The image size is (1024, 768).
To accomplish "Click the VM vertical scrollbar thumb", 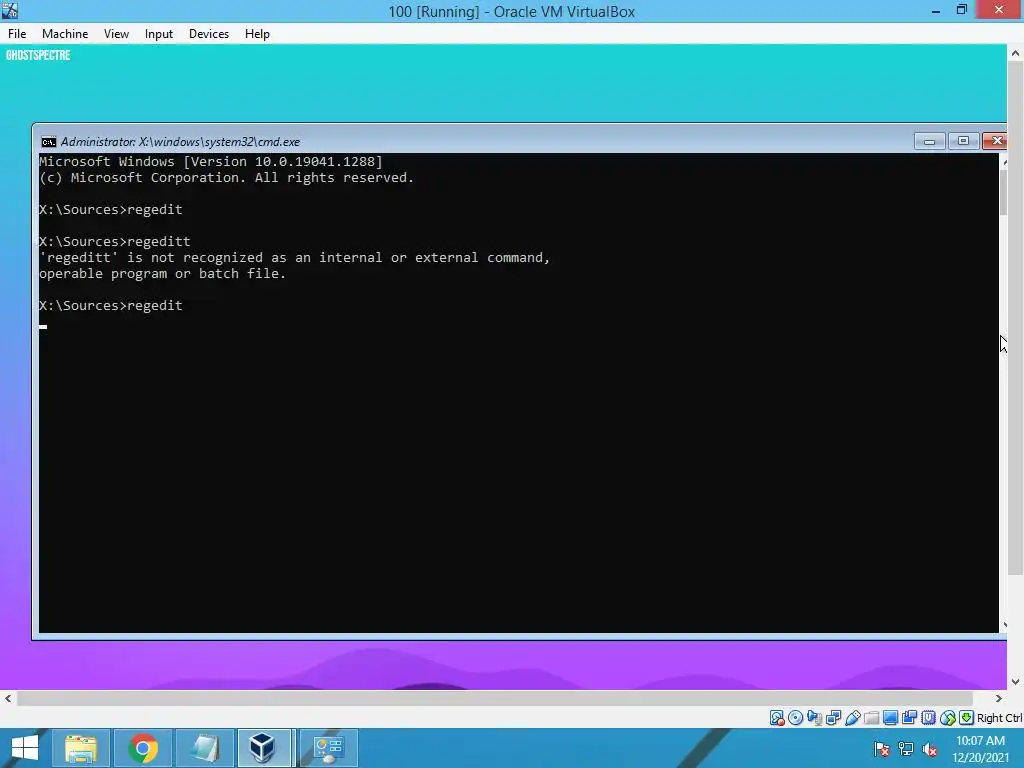I will coord(1015,320).
